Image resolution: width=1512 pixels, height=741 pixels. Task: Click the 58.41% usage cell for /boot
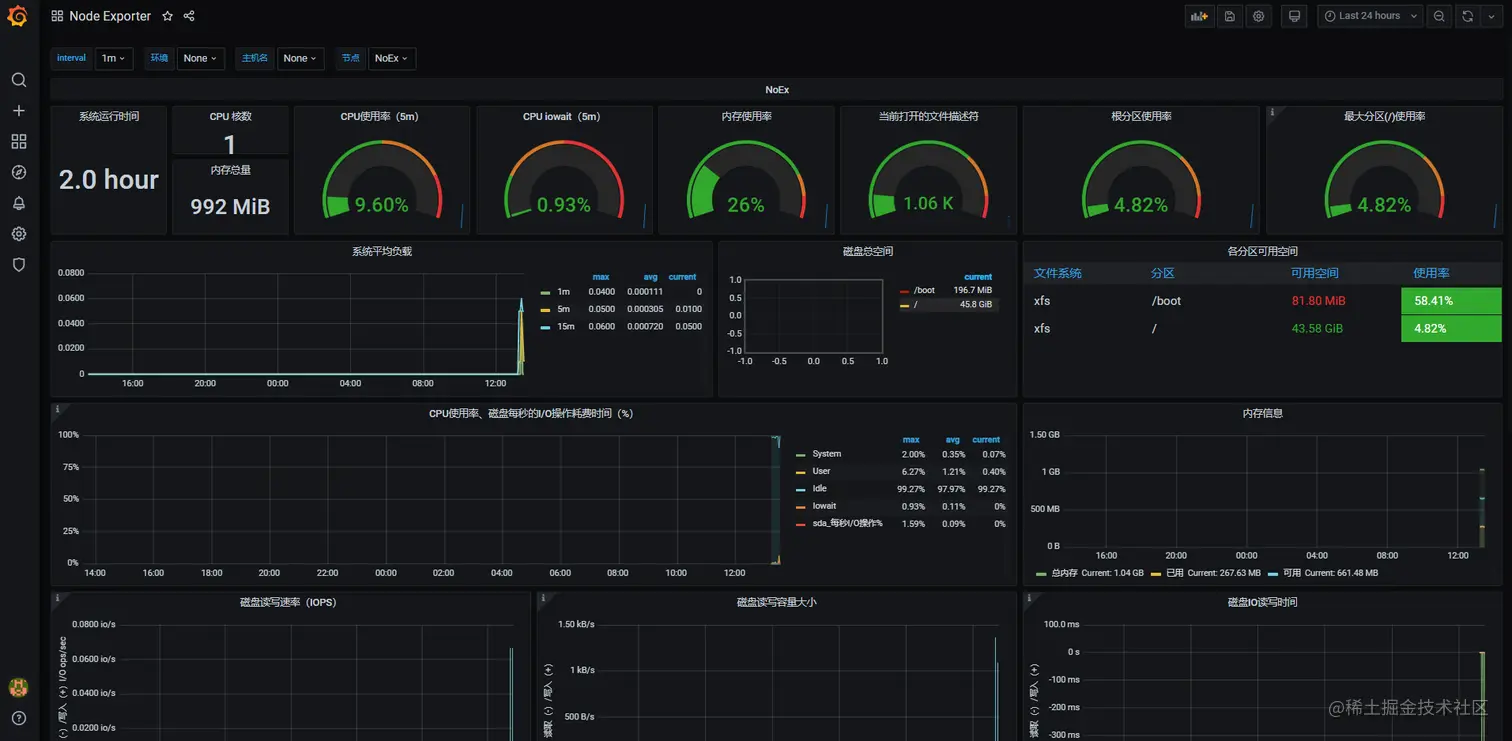pyautogui.click(x=1451, y=301)
